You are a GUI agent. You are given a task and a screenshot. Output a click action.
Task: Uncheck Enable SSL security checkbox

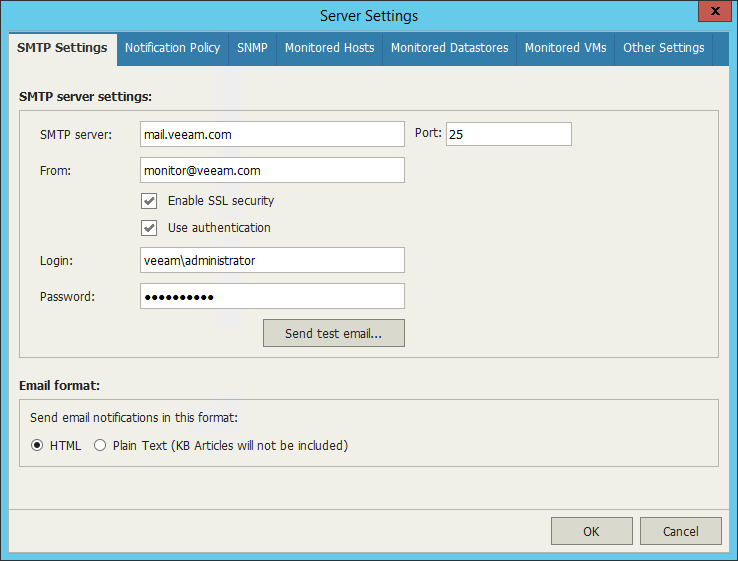(150, 201)
